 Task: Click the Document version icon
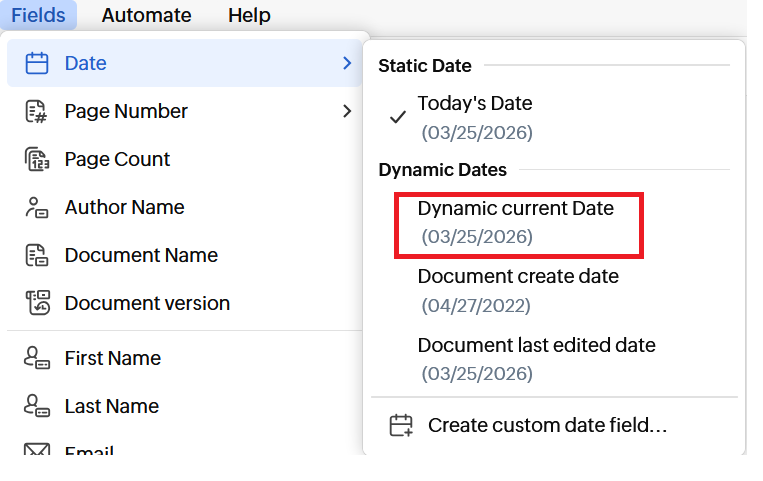[36, 303]
